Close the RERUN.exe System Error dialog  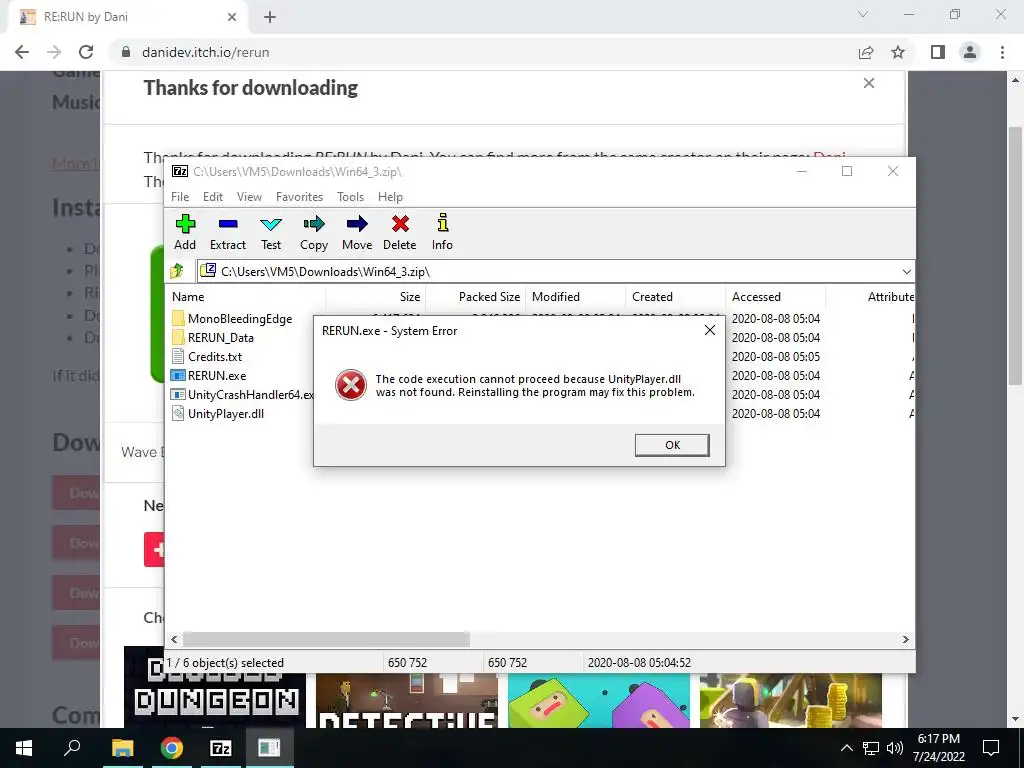(x=710, y=330)
